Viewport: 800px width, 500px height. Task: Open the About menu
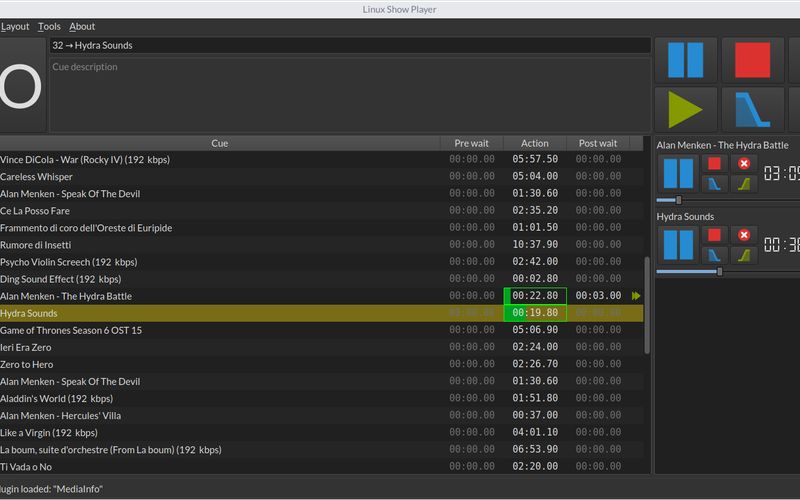[82, 26]
